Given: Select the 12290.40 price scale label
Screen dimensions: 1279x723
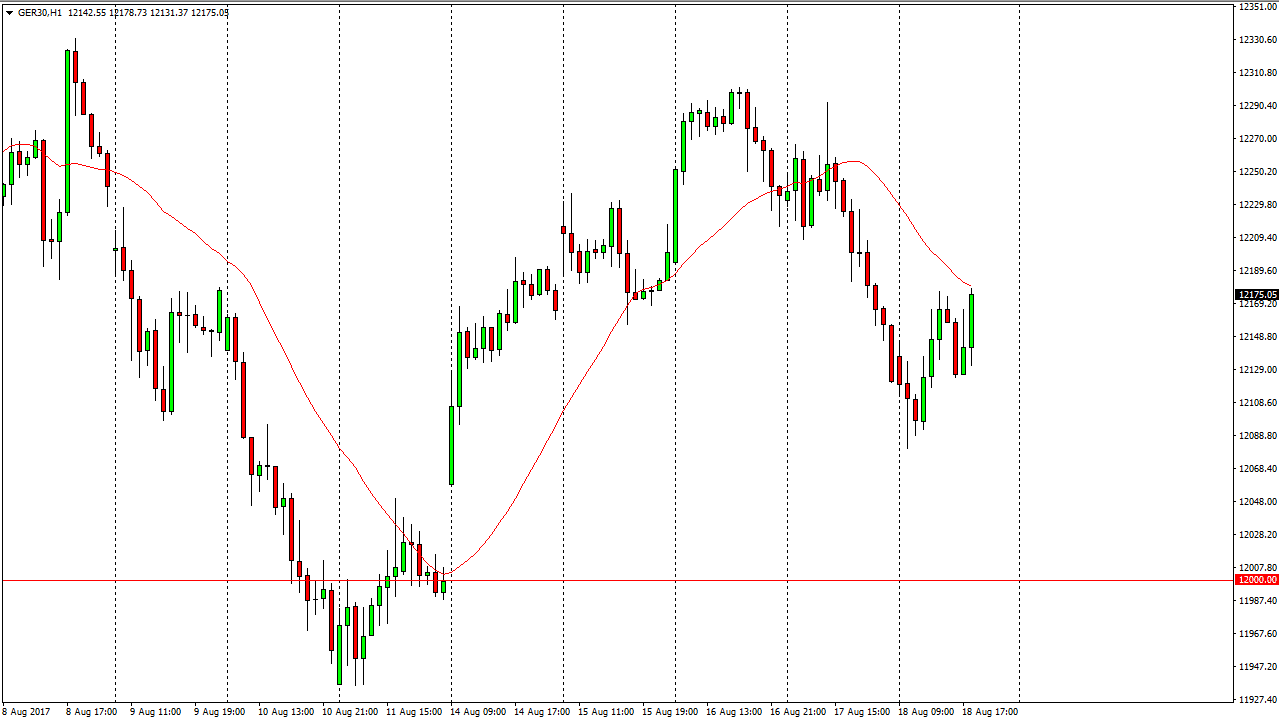Looking at the screenshot, I should pos(1257,106).
